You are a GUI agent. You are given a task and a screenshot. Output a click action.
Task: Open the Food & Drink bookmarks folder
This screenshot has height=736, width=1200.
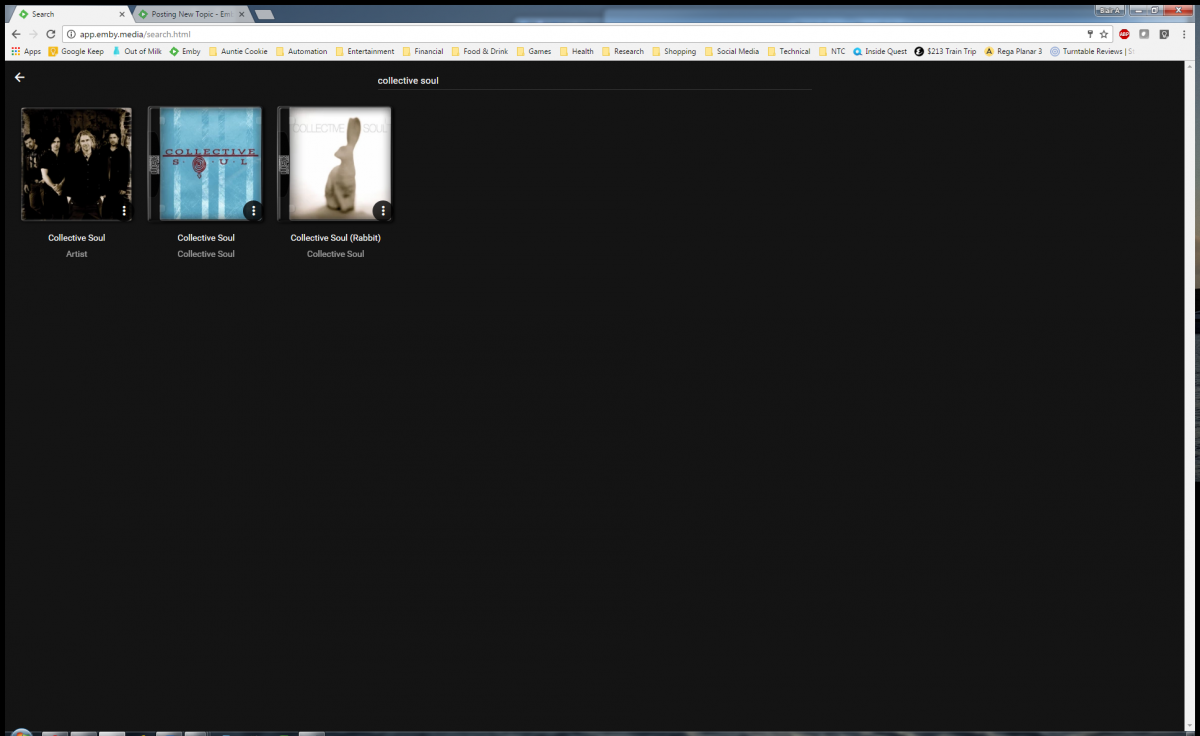480,51
